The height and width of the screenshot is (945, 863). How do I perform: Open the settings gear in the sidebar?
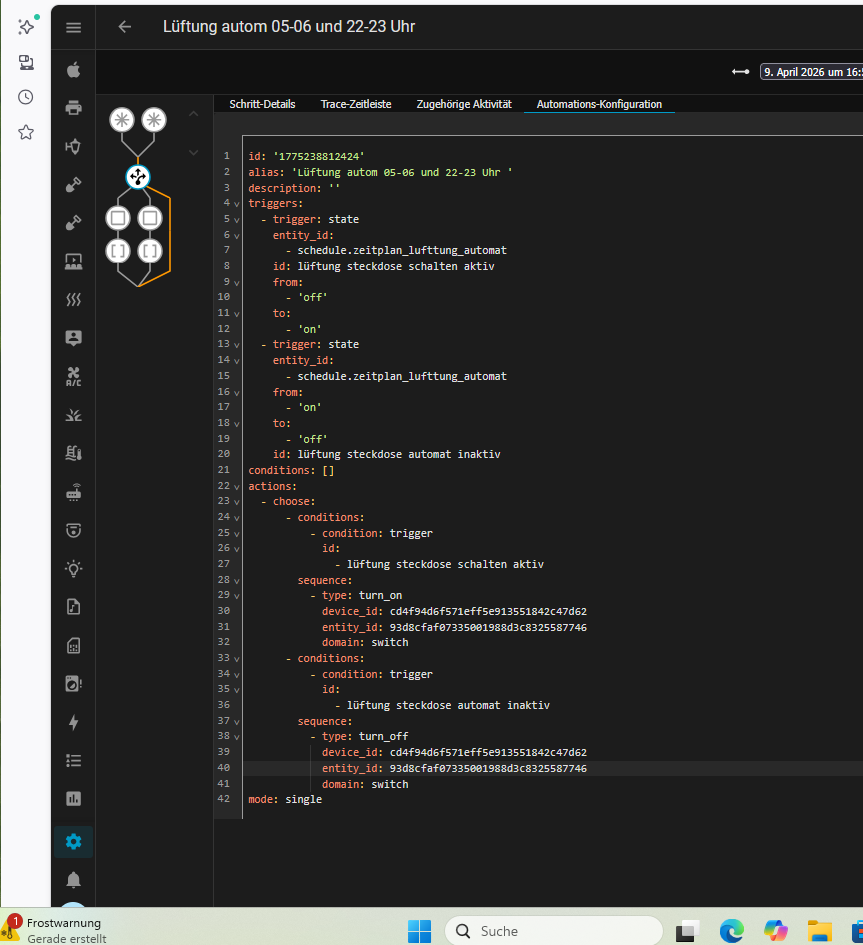click(73, 841)
